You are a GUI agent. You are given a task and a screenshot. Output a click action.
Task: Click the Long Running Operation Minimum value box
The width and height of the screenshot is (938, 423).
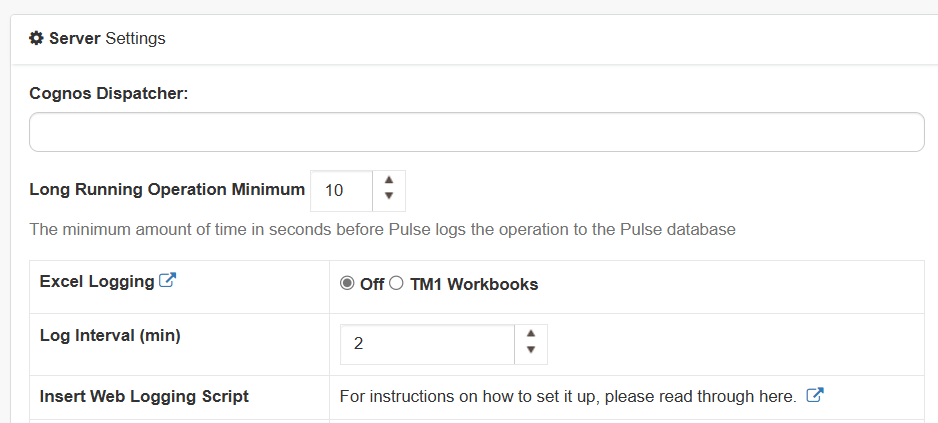click(x=342, y=191)
